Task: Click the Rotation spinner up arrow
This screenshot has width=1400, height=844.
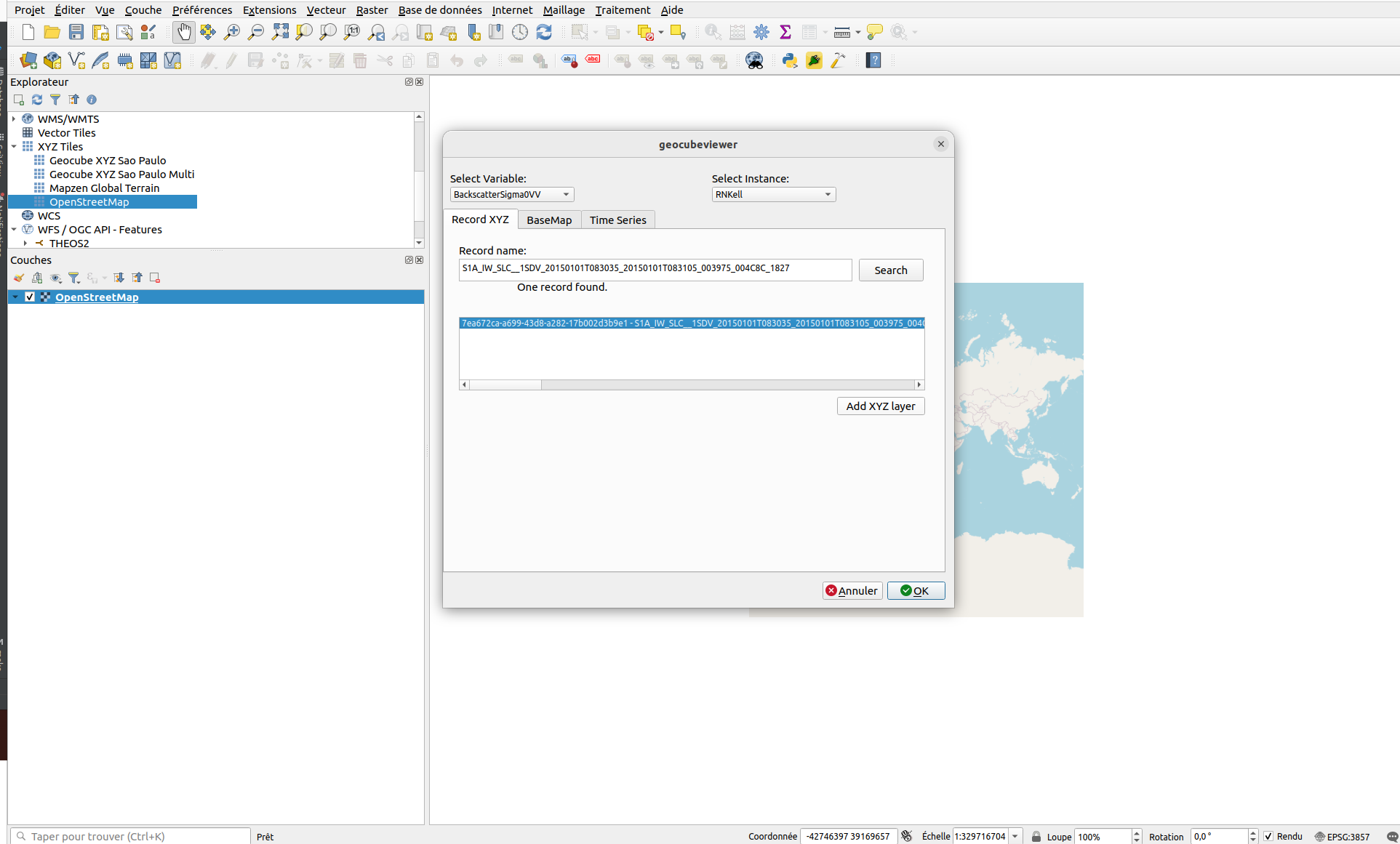Action: (1252, 833)
